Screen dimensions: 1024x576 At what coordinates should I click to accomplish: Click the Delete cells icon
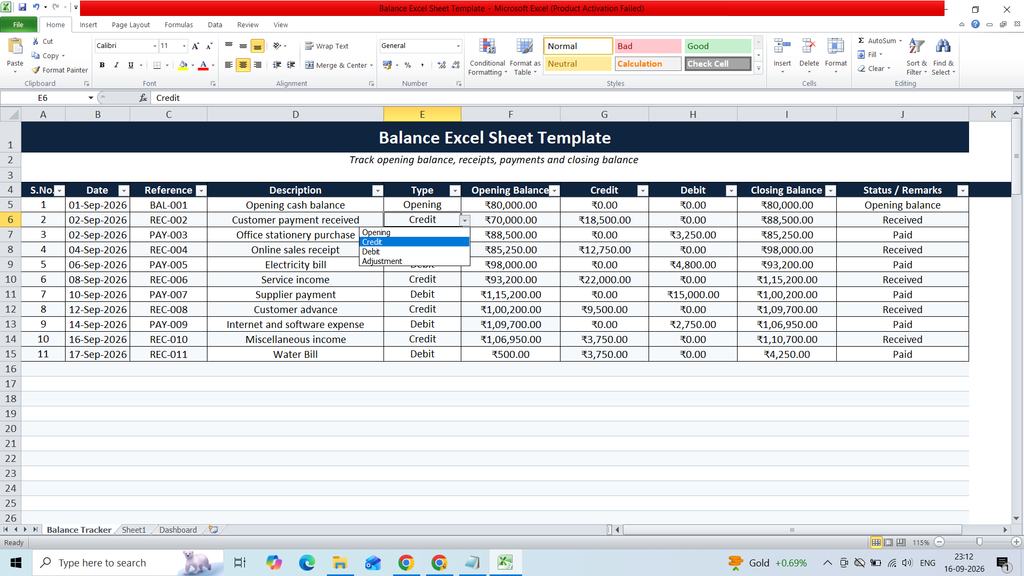pyautogui.click(x=808, y=48)
